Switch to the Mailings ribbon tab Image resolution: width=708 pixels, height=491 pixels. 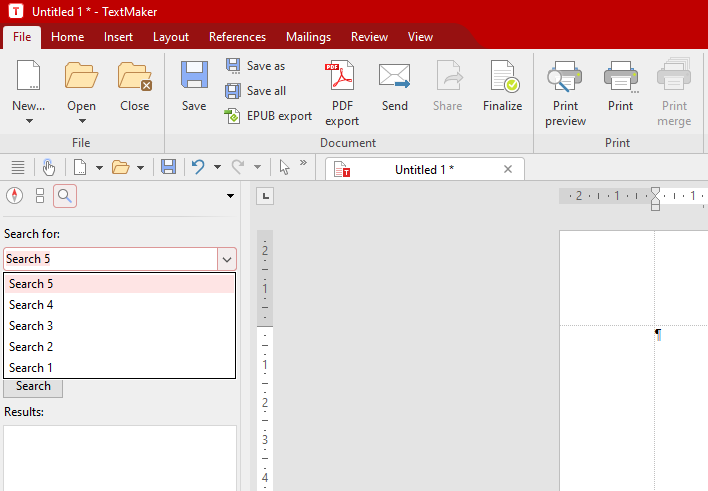tap(308, 37)
